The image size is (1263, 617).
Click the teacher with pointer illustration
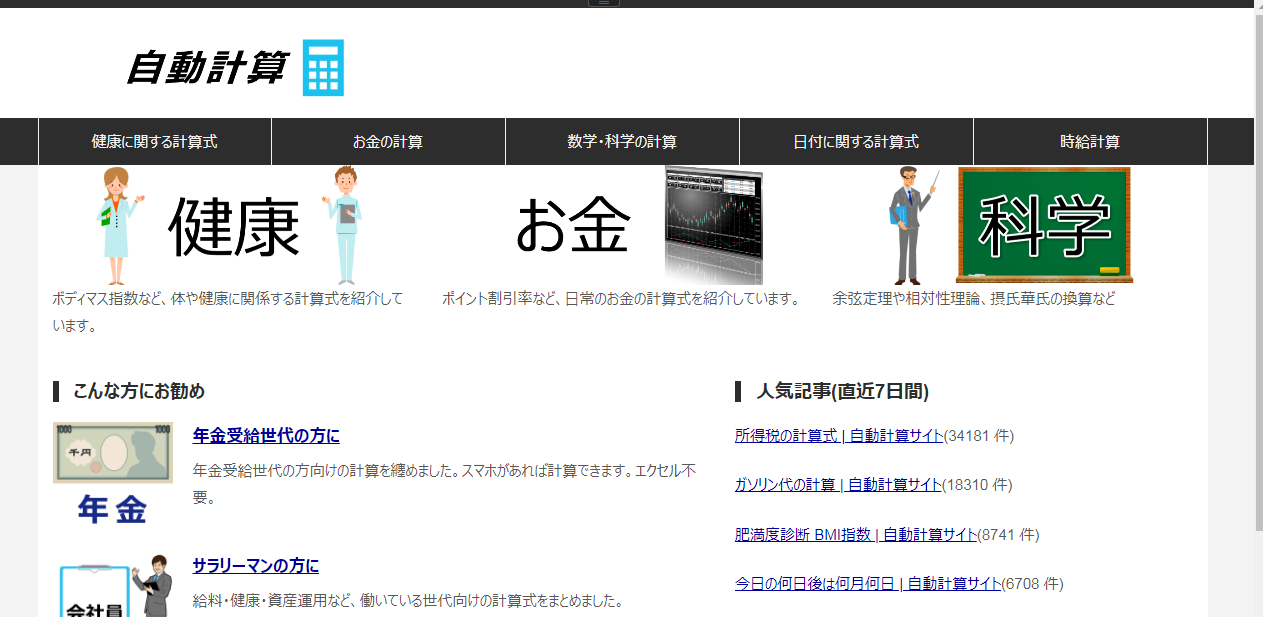click(x=912, y=225)
